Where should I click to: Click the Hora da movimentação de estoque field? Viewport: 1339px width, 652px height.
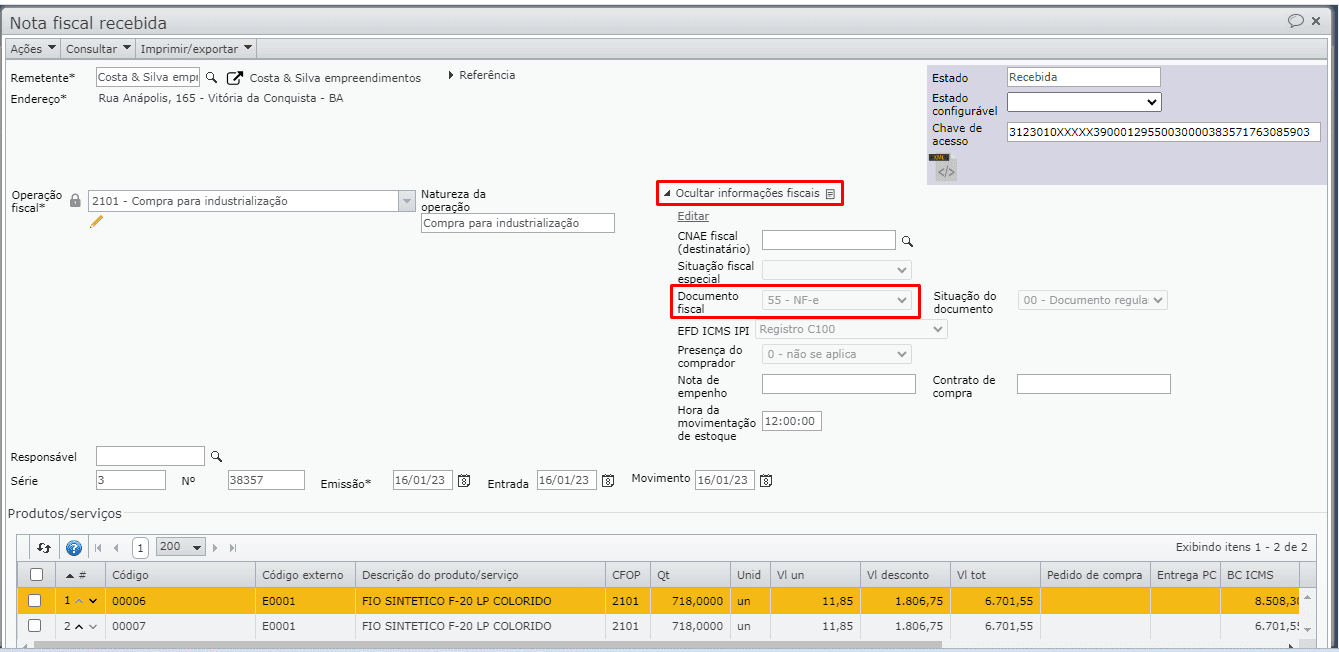tap(792, 422)
